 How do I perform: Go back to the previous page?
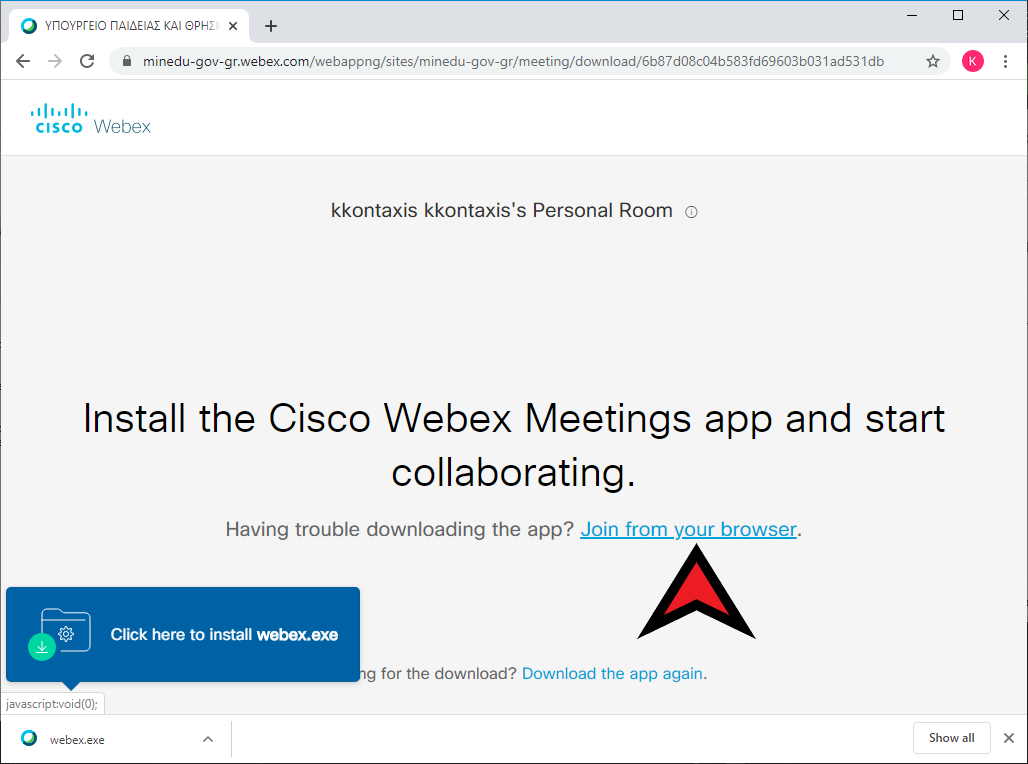pyautogui.click(x=23, y=61)
